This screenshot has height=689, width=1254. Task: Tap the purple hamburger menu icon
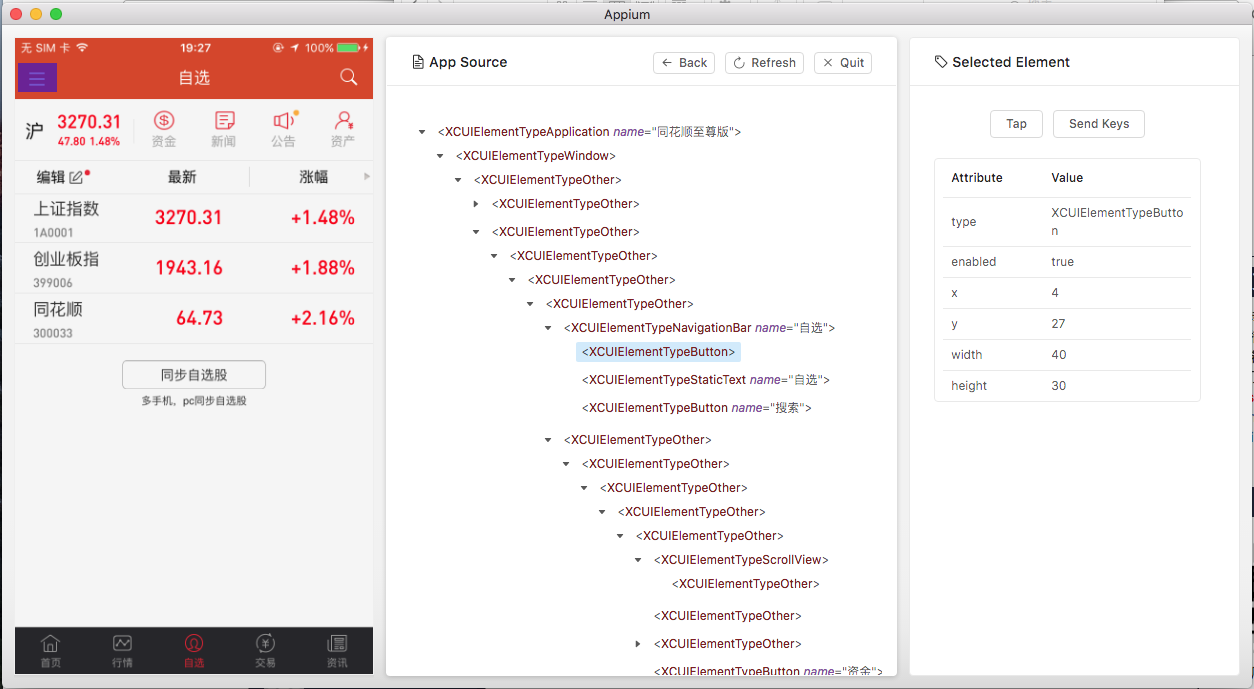[37, 77]
